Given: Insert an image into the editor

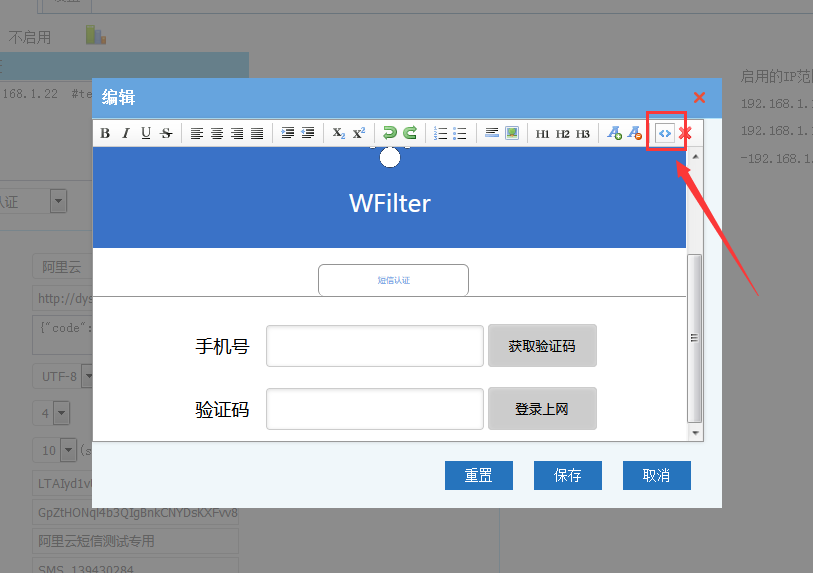Looking at the screenshot, I should tap(512, 133).
